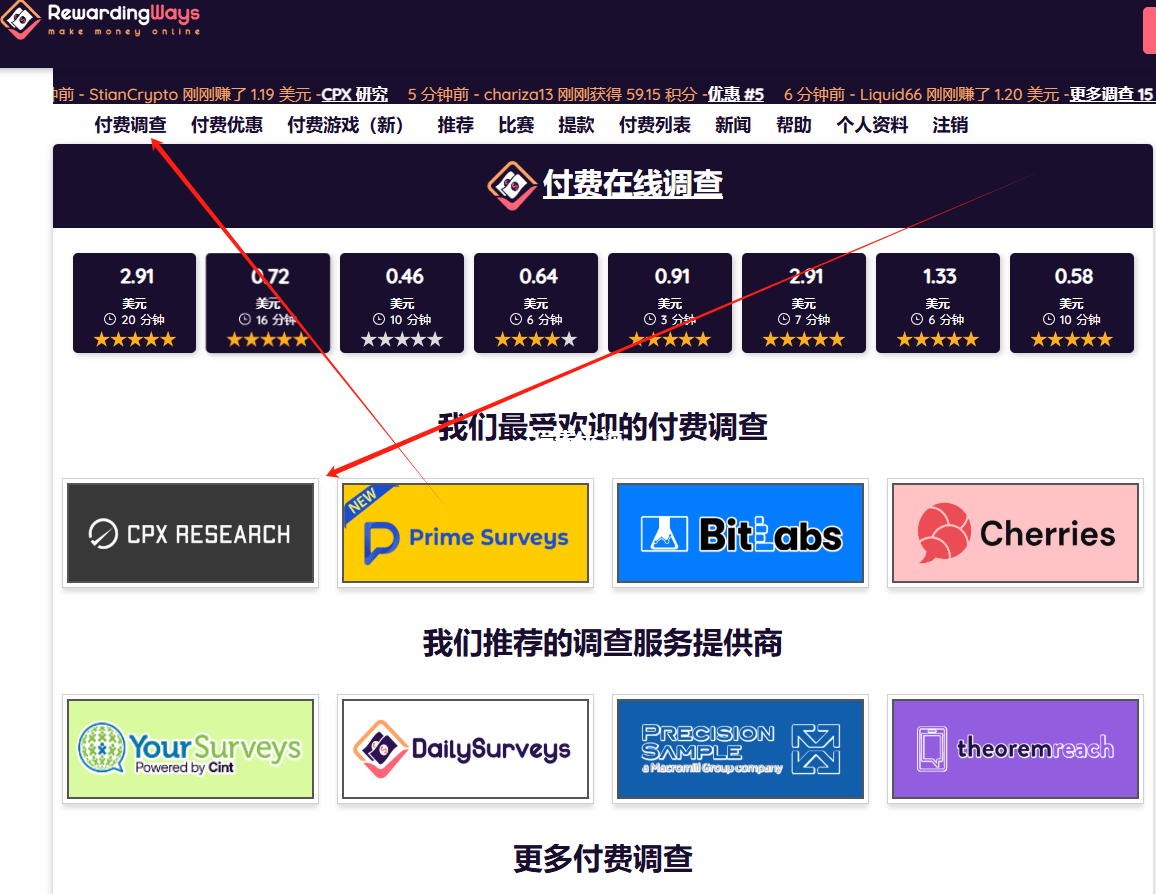Open the 付费优惠 menu item
Screen dimensions: 1156x894
pyautogui.click(x=227, y=125)
